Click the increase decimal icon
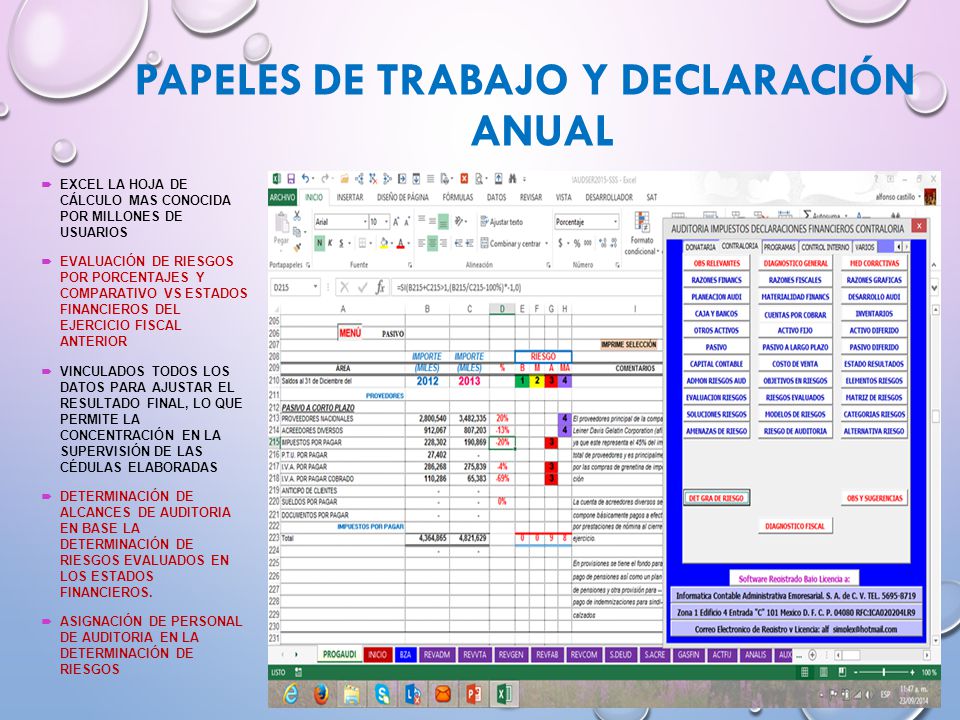Image resolution: width=960 pixels, height=720 pixels. (x=602, y=243)
